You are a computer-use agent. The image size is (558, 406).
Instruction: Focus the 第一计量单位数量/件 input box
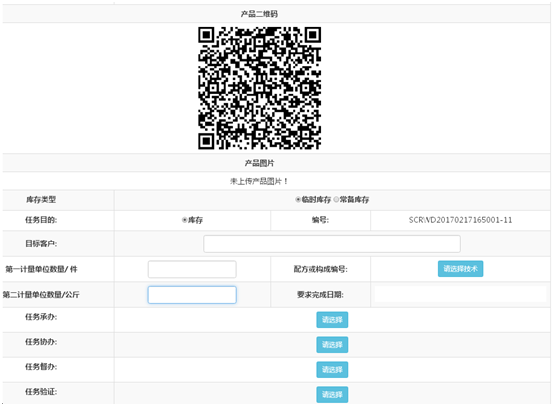tap(192, 269)
